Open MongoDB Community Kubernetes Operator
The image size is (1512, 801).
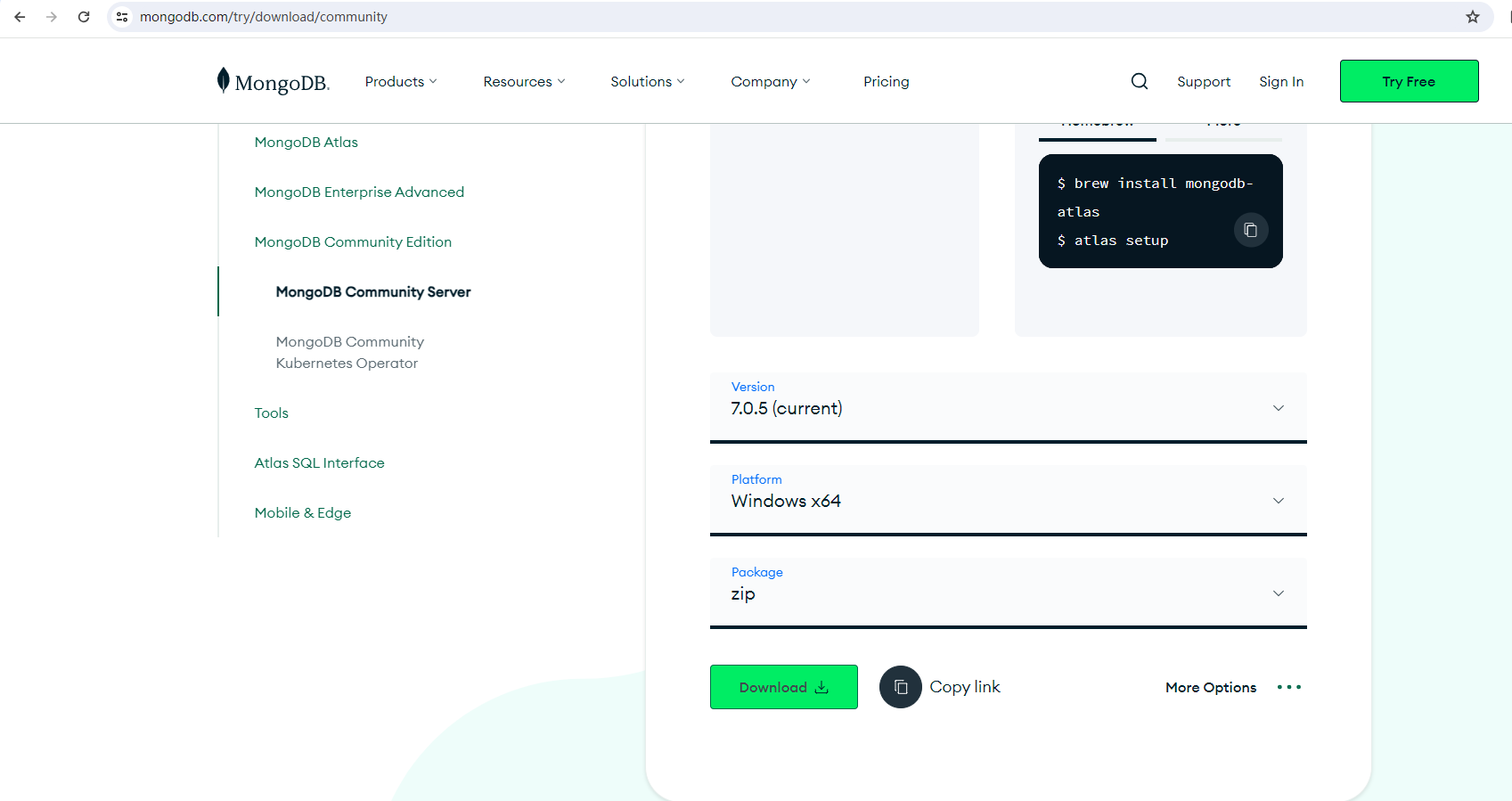click(350, 352)
